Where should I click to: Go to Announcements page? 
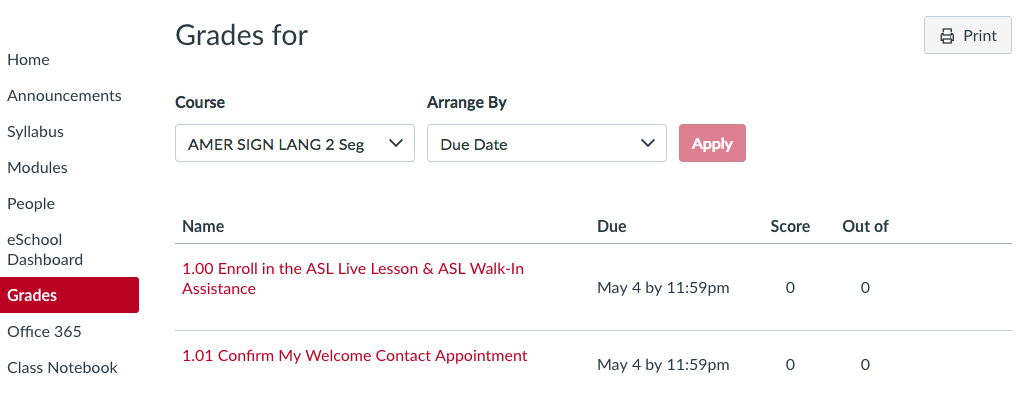[64, 96]
